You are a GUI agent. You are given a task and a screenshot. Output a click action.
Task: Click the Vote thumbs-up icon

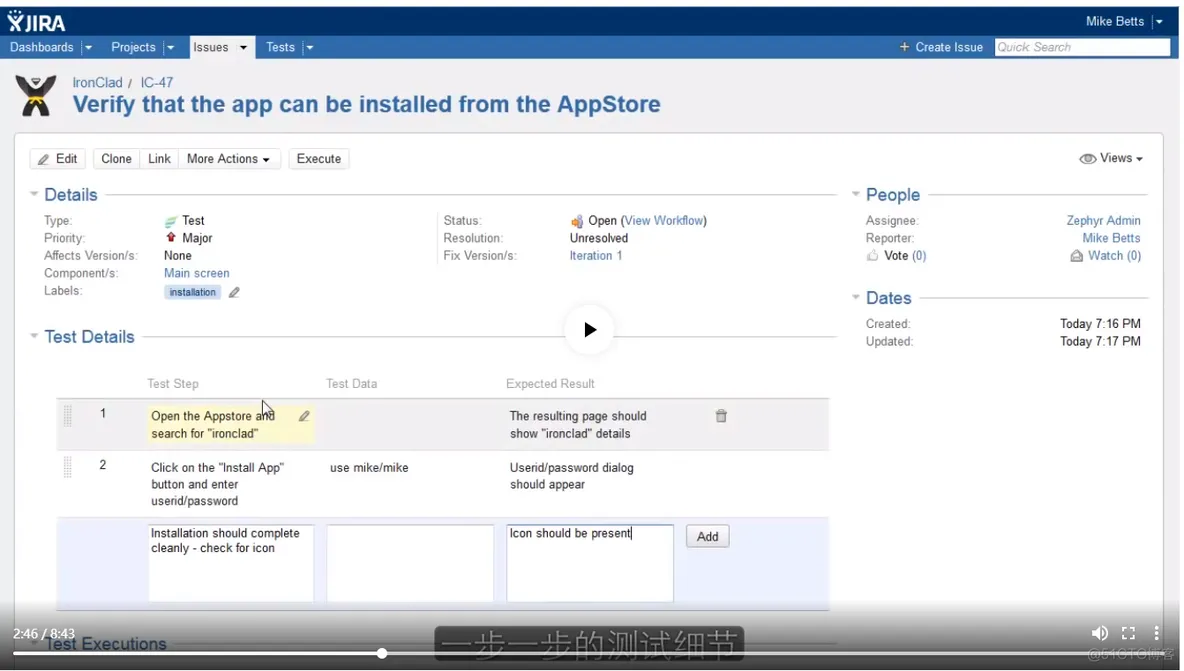click(873, 256)
